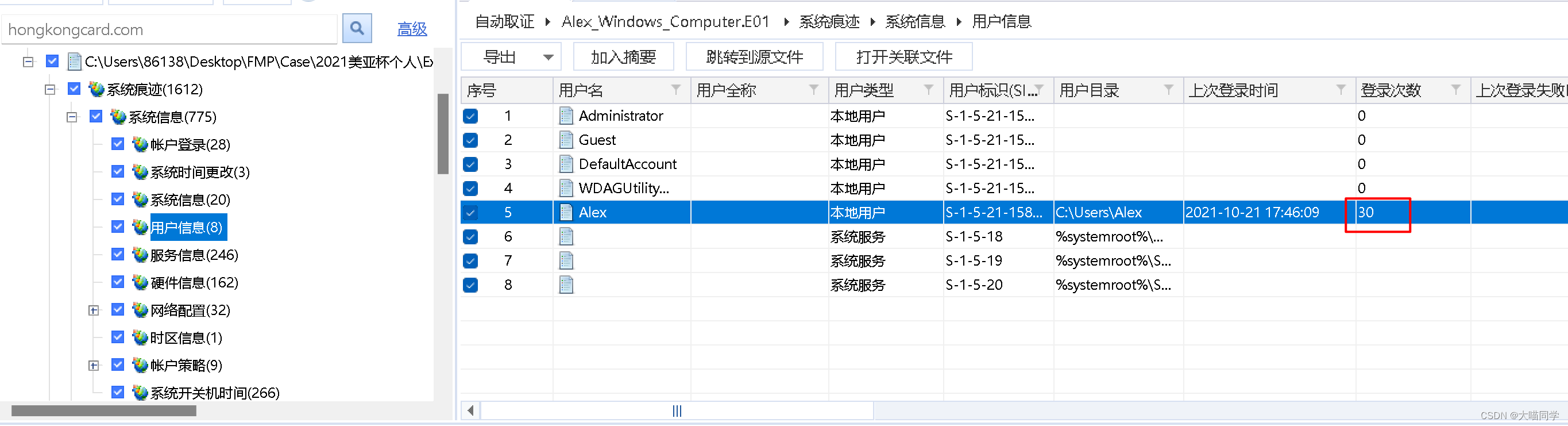1568x426 pixels.
Task: Uncheck the checkbox for row 1 Administrator
Action: click(470, 116)
